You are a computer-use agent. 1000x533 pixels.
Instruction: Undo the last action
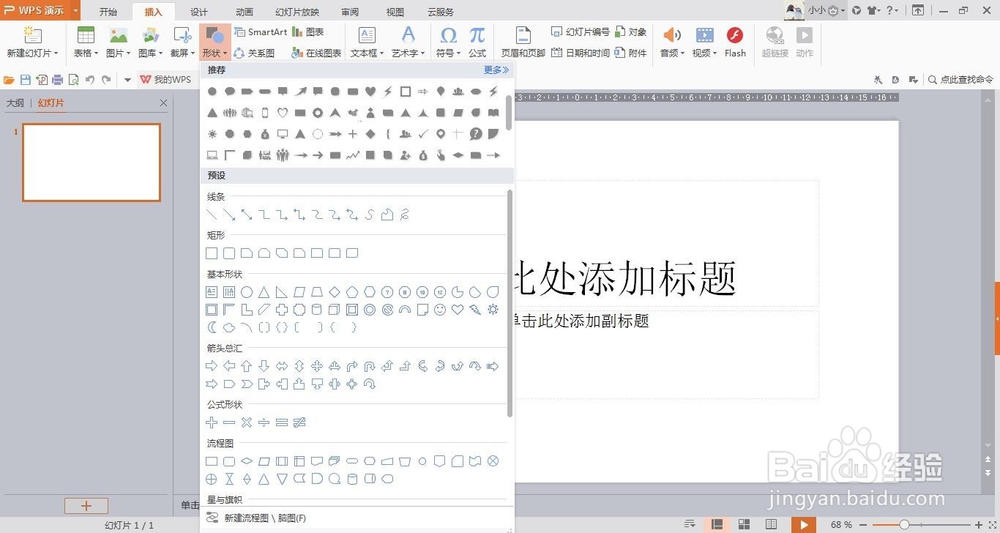click(x=90, y=80)
